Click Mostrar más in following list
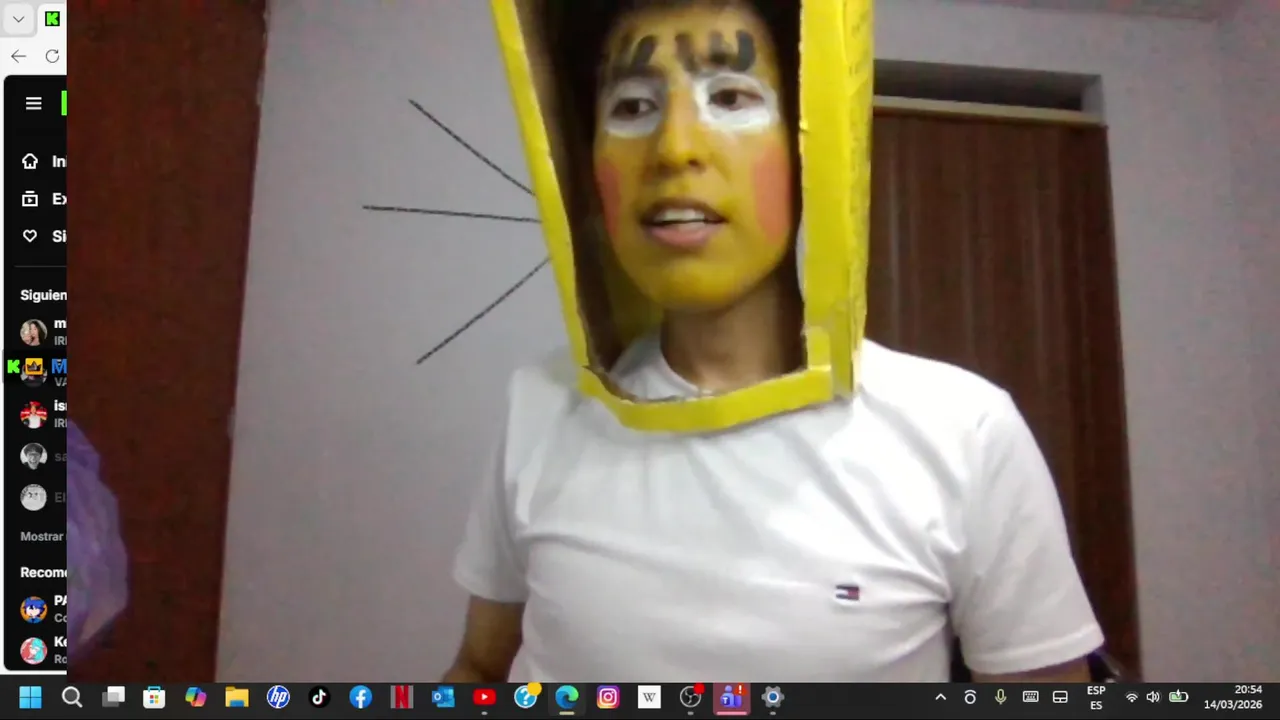The height and width of the screenshot is (720, 1280). coord(42,537)
